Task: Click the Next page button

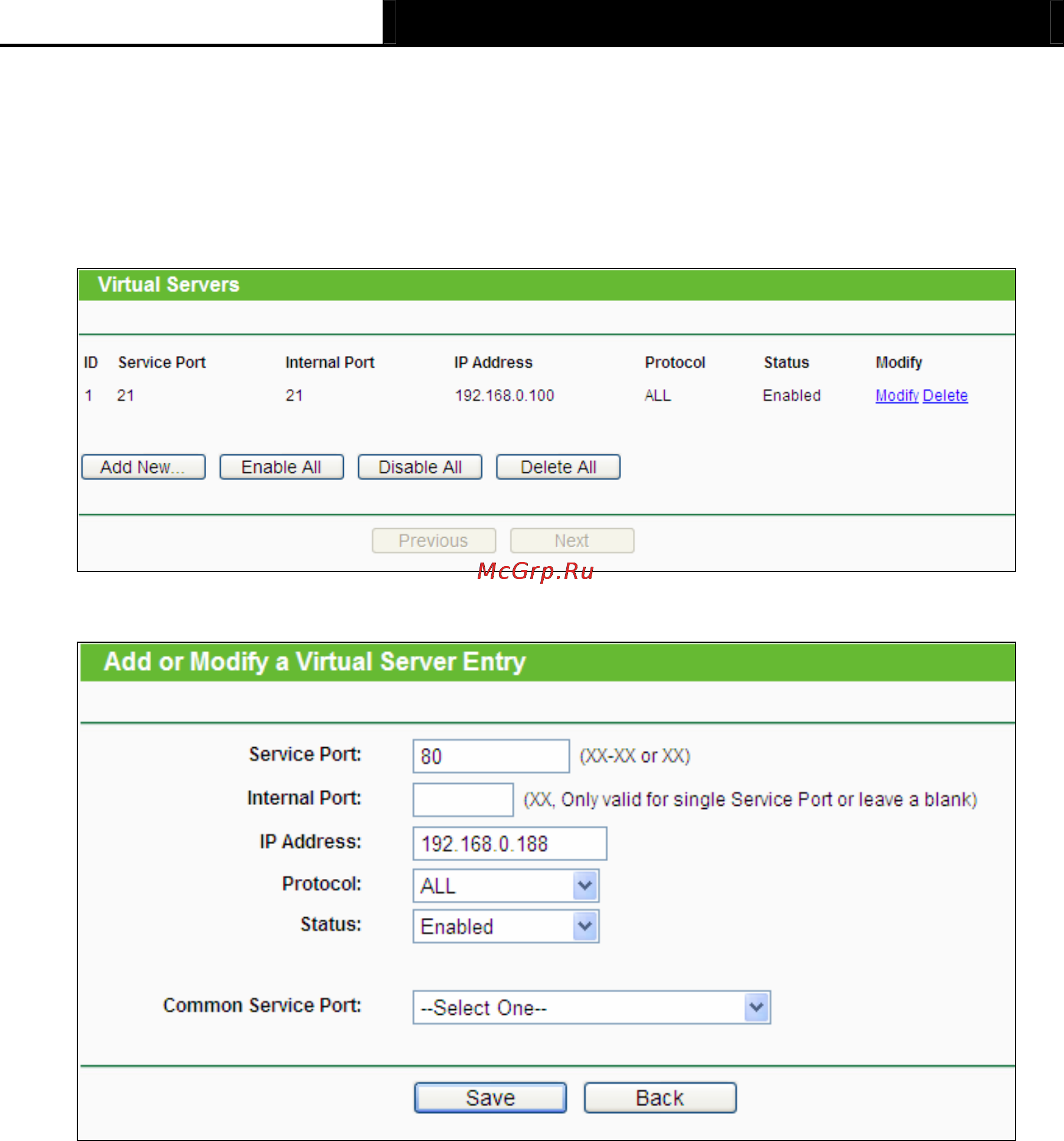Action: tap(572, 541)
